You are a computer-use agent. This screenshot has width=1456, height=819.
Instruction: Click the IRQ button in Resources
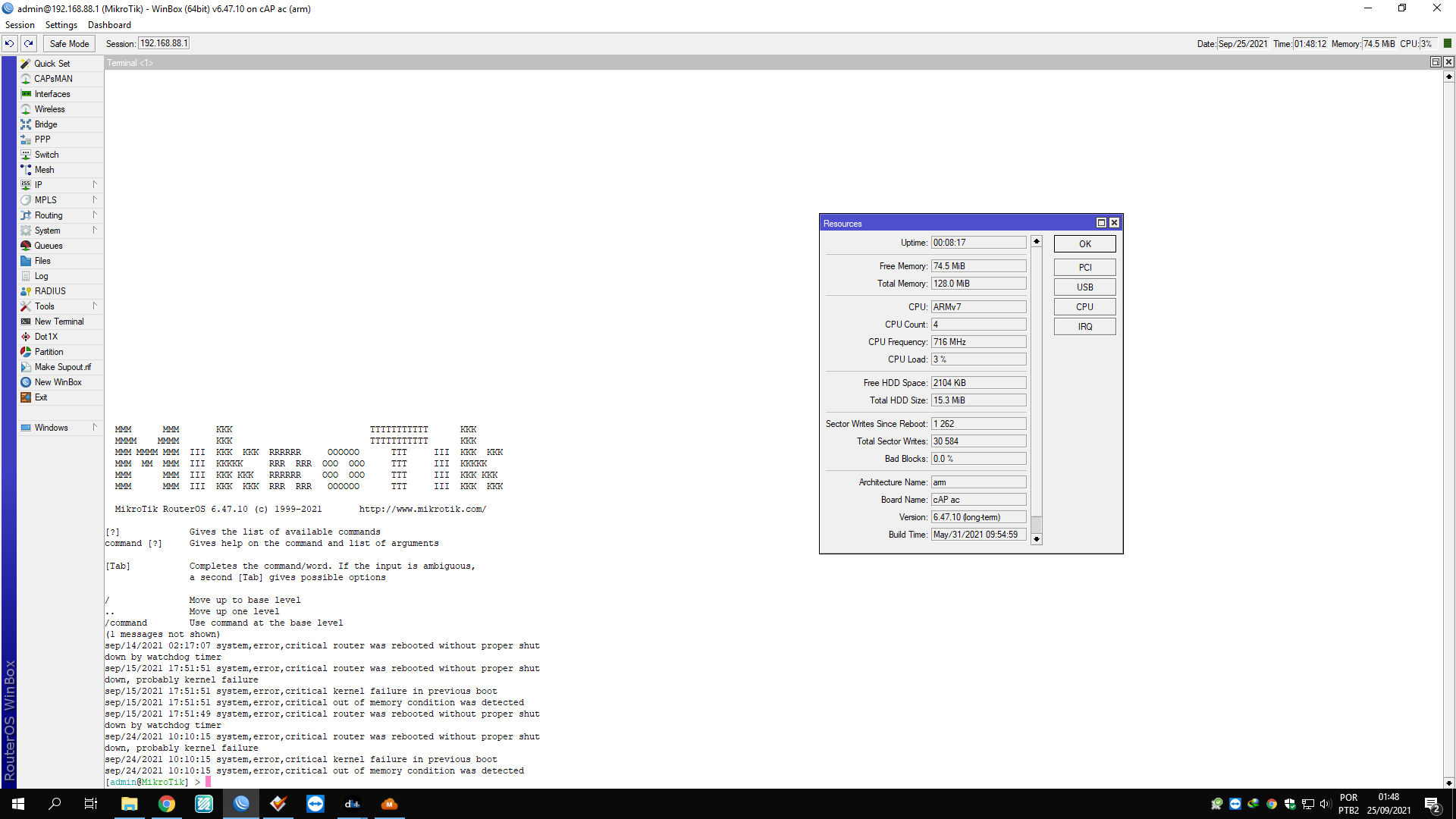click(x=1084, y=327)
